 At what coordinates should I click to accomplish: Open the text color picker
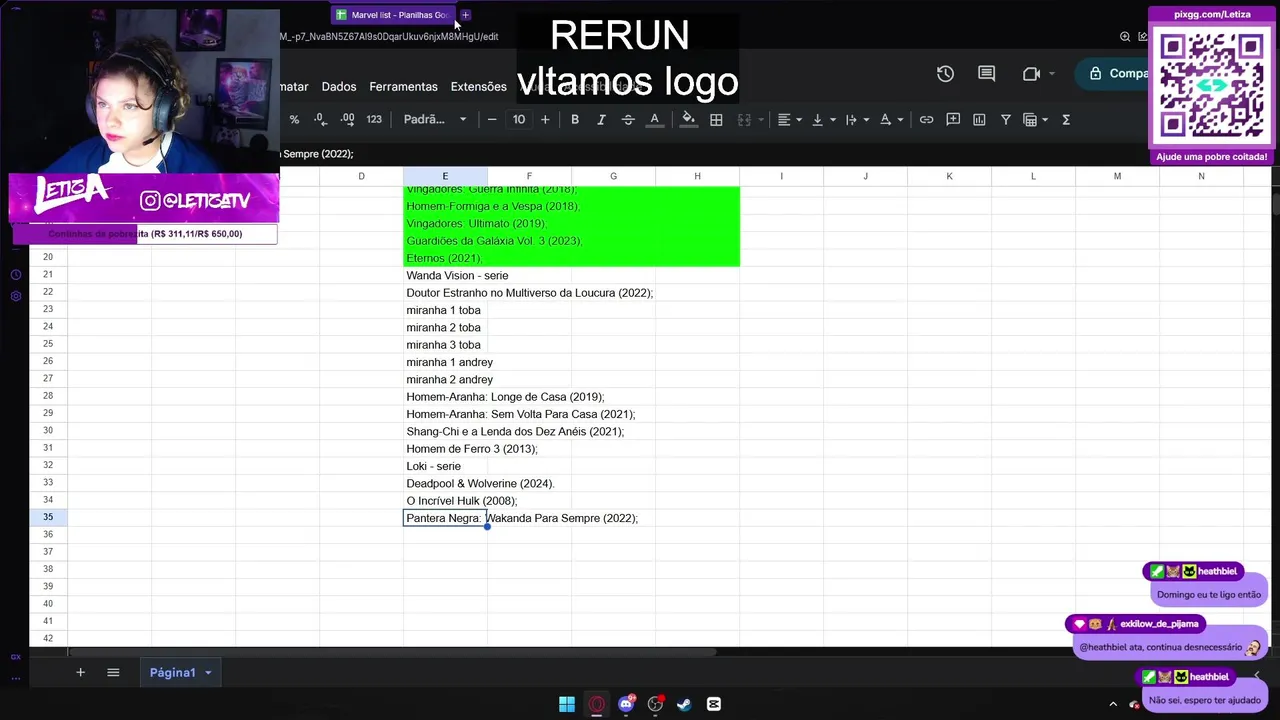(655, 119)
